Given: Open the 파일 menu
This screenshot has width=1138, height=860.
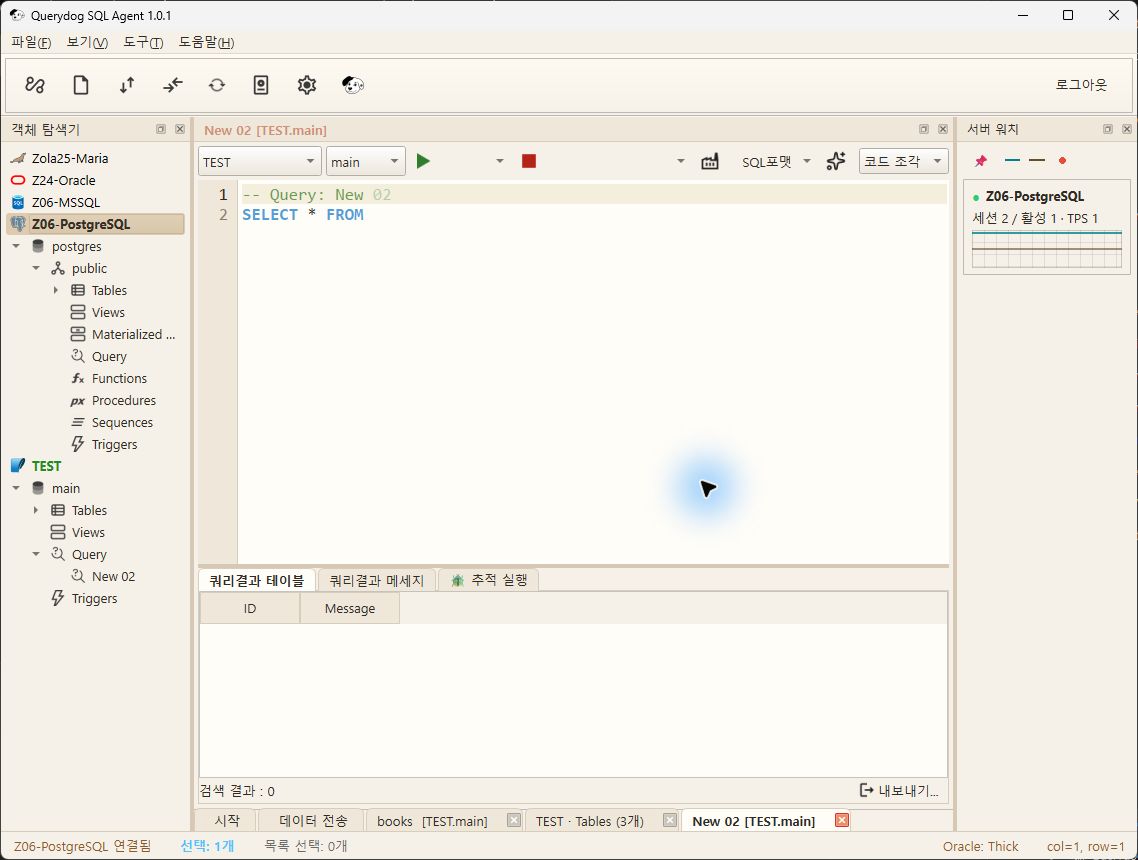Looking at the screenshot, I should [x=31, y=42].
